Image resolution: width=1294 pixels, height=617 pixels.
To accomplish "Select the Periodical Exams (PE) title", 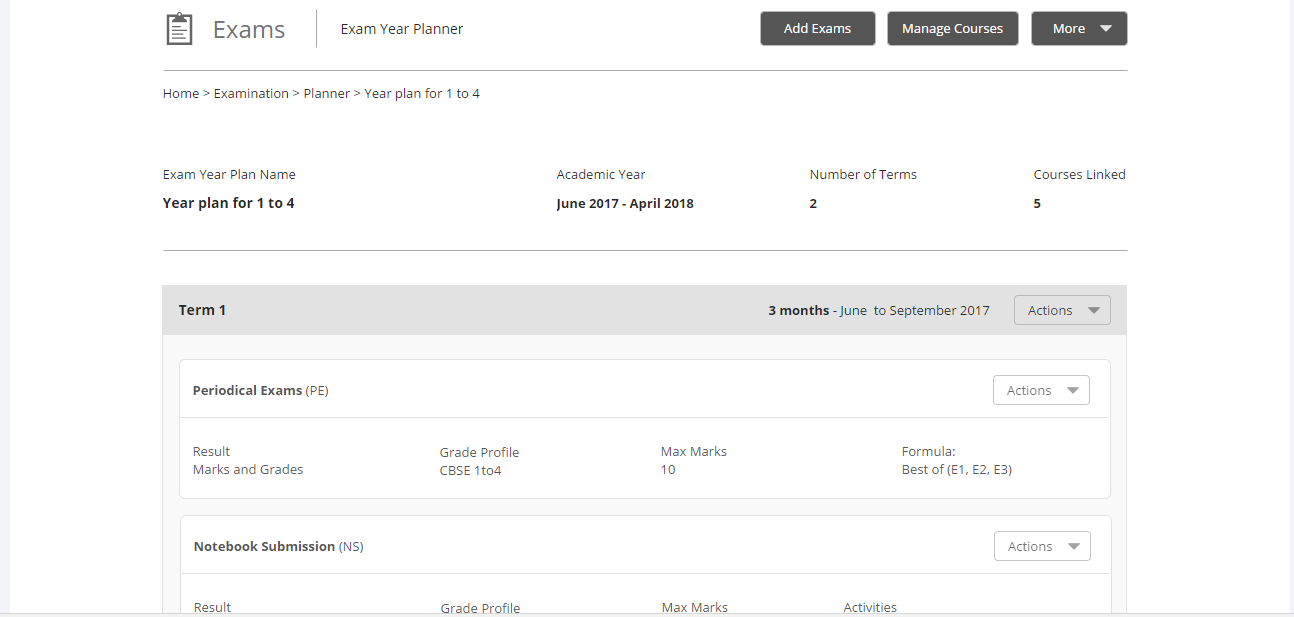I will tap(260, 390).
